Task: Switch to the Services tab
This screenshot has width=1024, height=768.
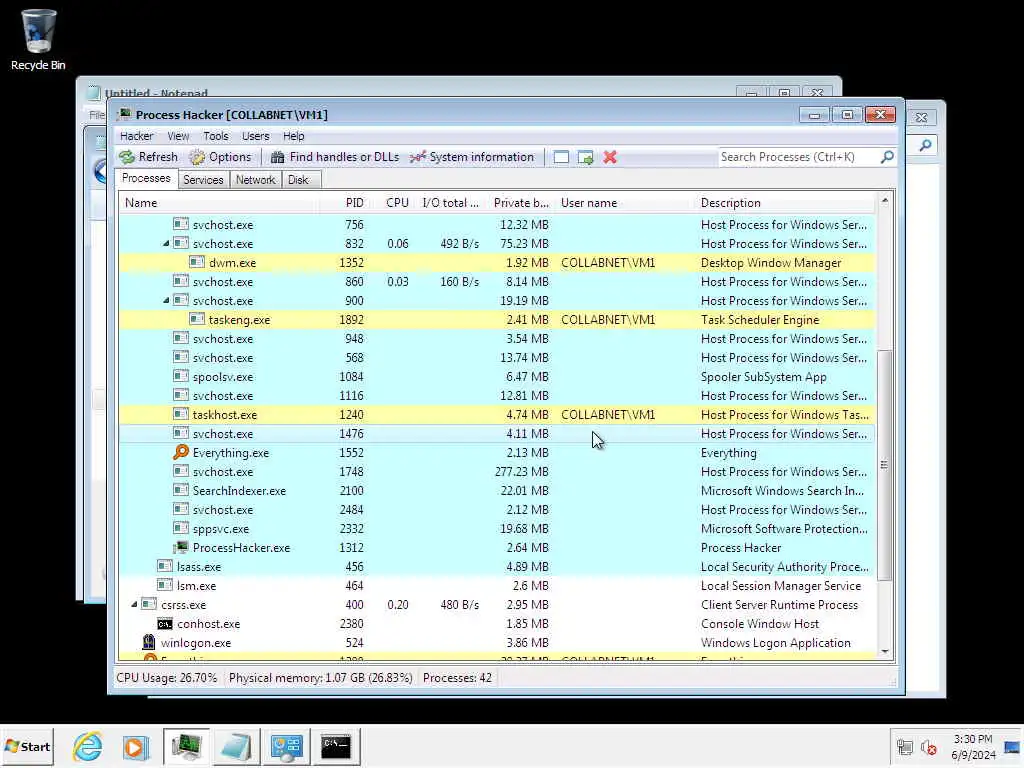Action: click(x=203, y=180)
